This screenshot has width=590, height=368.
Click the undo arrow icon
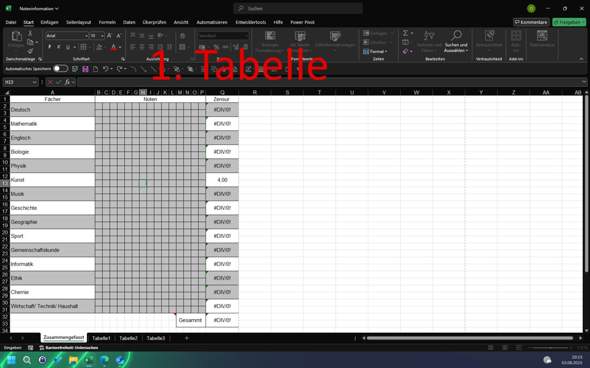(x=106, y=69)
